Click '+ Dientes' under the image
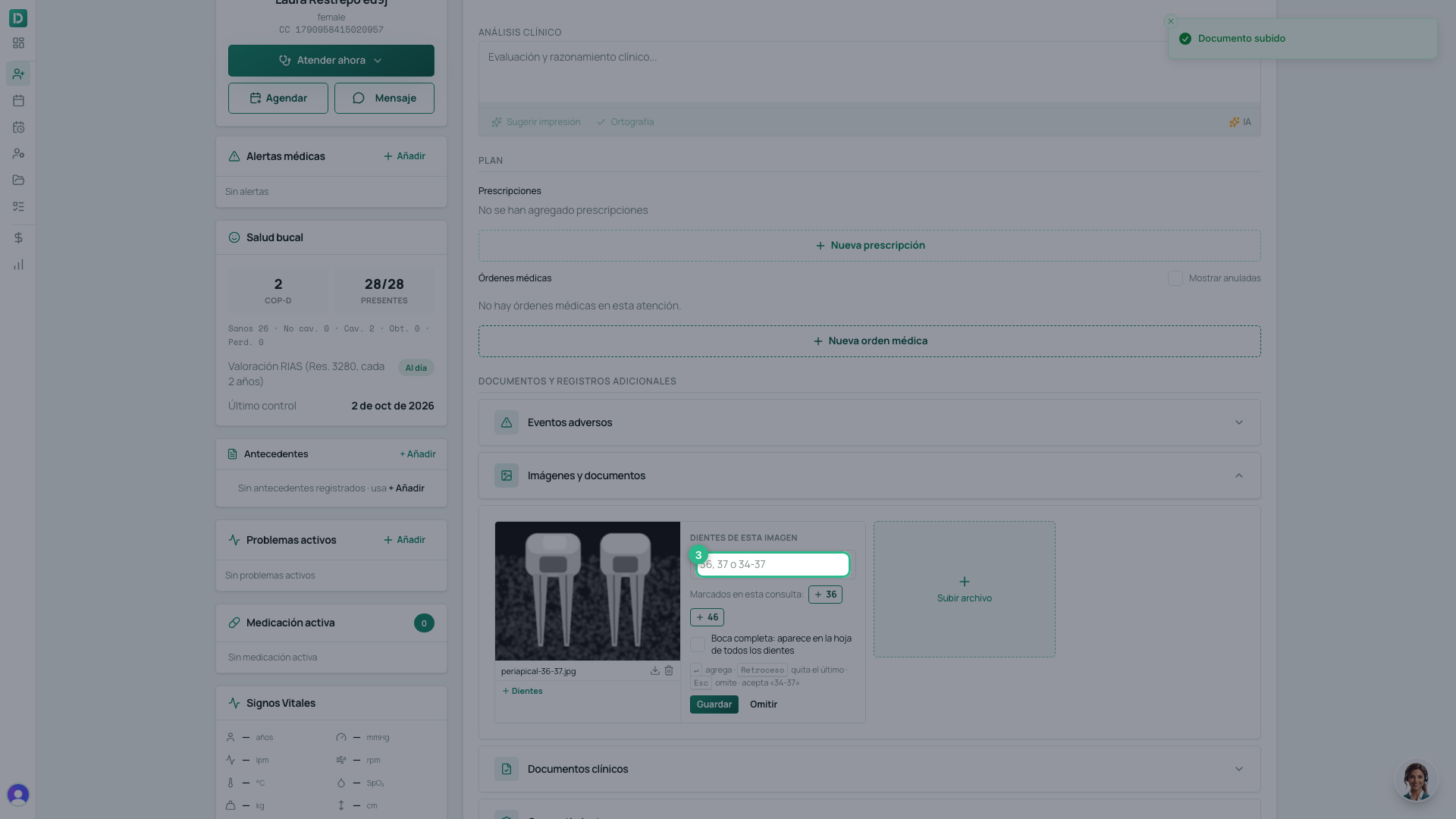1456x819 pixels. point(522,692)
